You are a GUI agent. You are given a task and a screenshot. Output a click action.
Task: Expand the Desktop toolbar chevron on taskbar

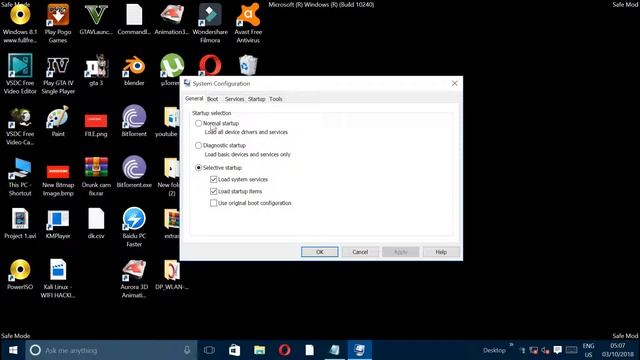point(511,345)
